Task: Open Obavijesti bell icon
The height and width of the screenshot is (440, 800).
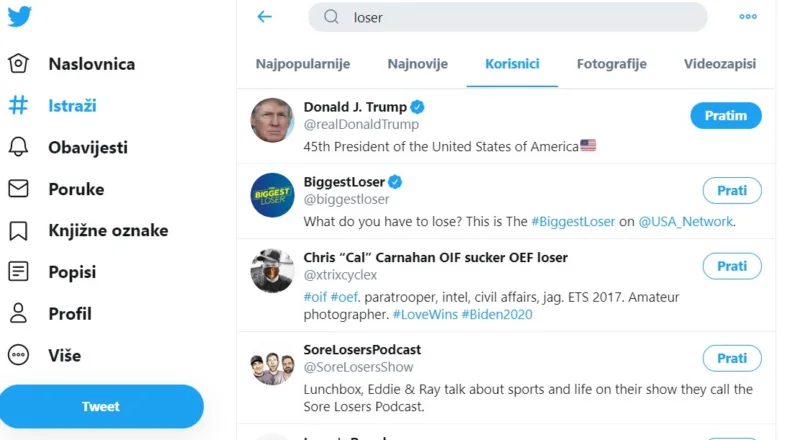Action: (x=18, y=147)
